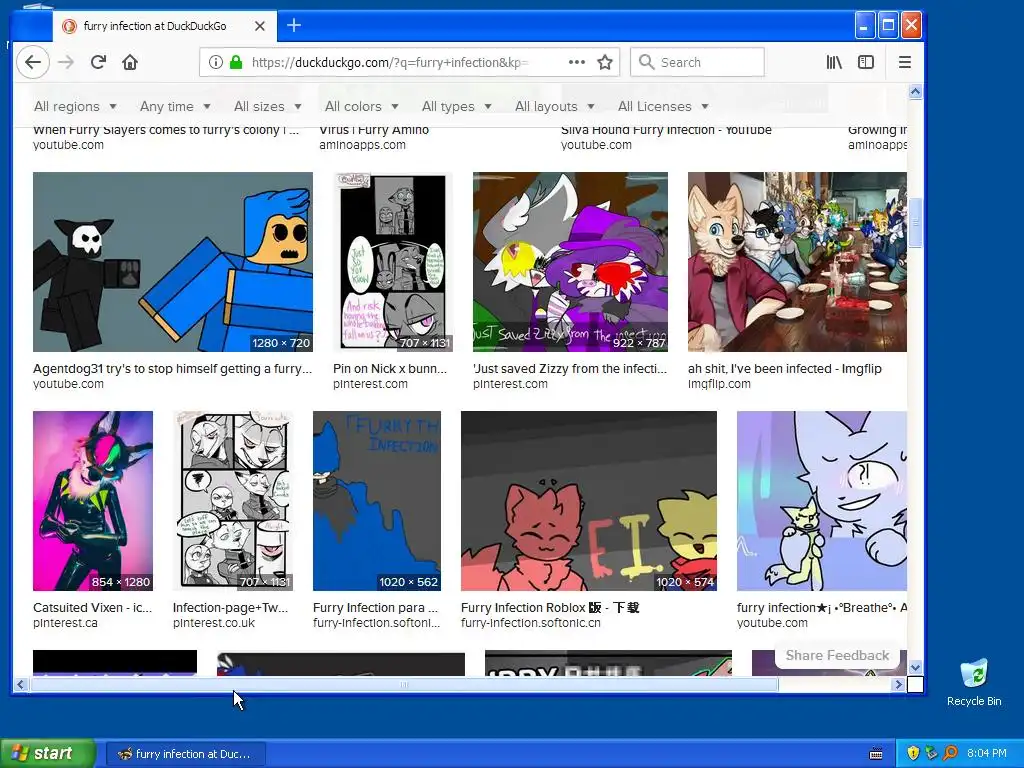Open the page actions ellipsis menu
This screenshot has width=1024, height=768.
(577, 62)
